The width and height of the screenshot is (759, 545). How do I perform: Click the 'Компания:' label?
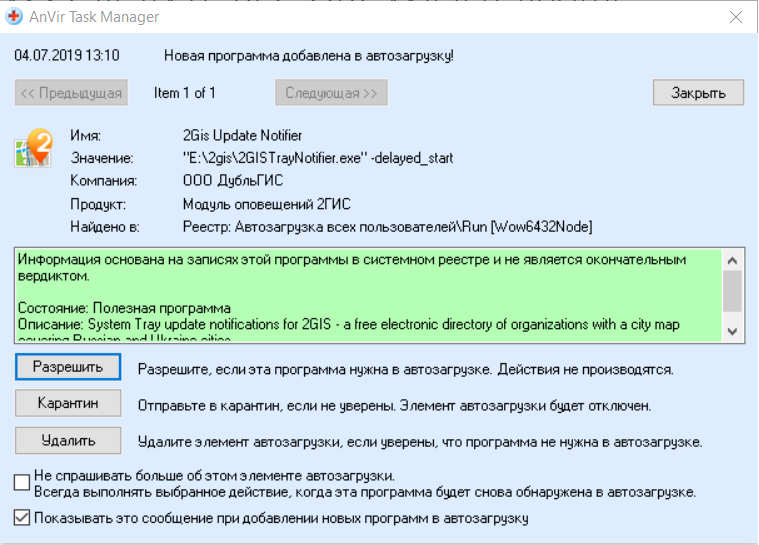[104, 181]
